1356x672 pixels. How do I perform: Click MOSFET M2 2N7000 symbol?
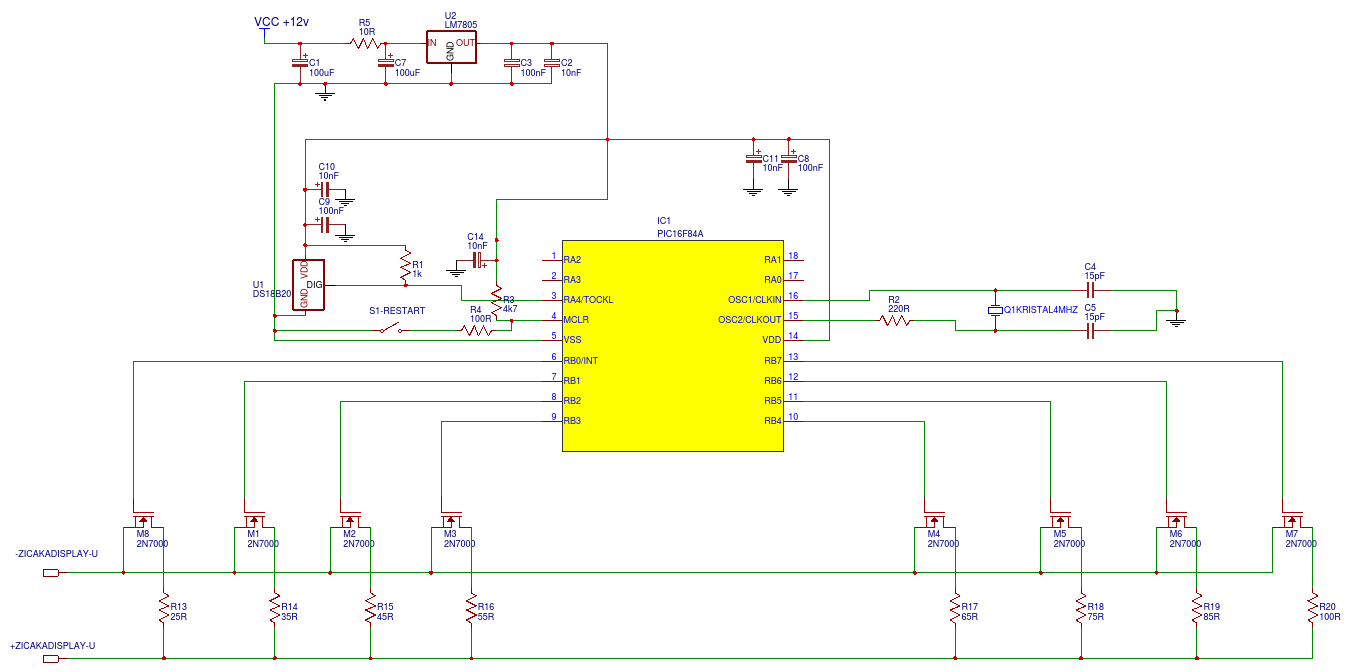pos(352,521)
